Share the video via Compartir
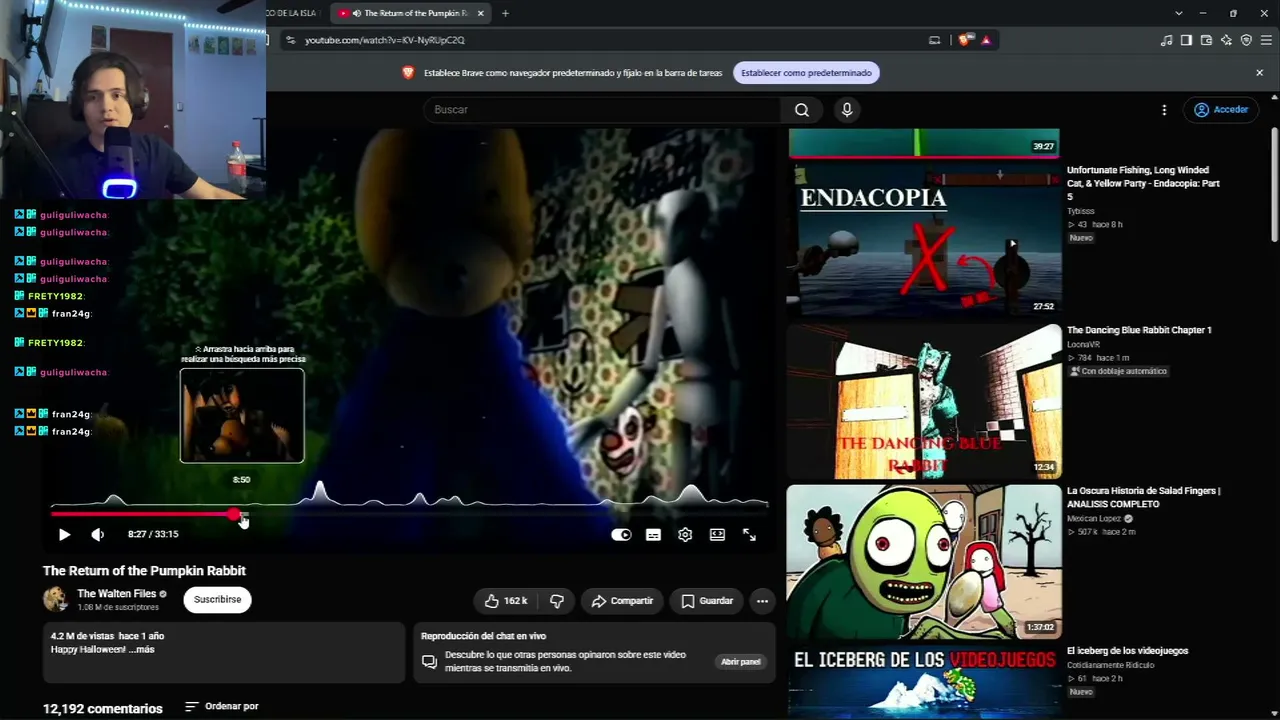The height and width of the screenshot is (720, 1280). (622, 601)
